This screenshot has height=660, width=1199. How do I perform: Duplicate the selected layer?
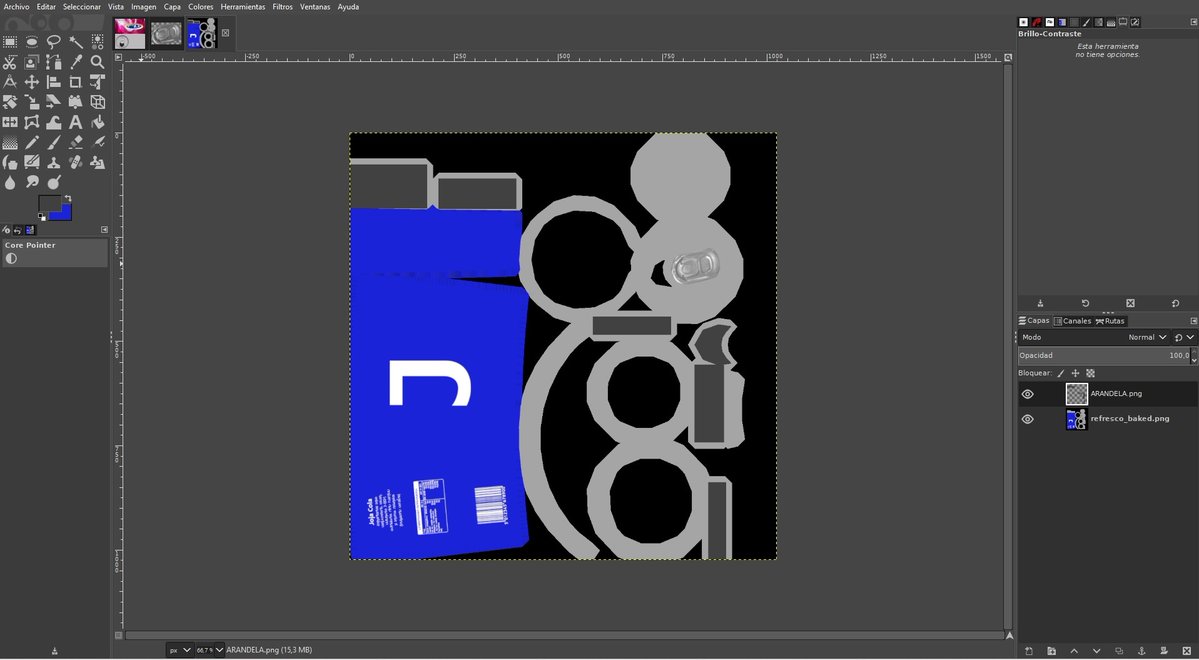coord(1119,652)
